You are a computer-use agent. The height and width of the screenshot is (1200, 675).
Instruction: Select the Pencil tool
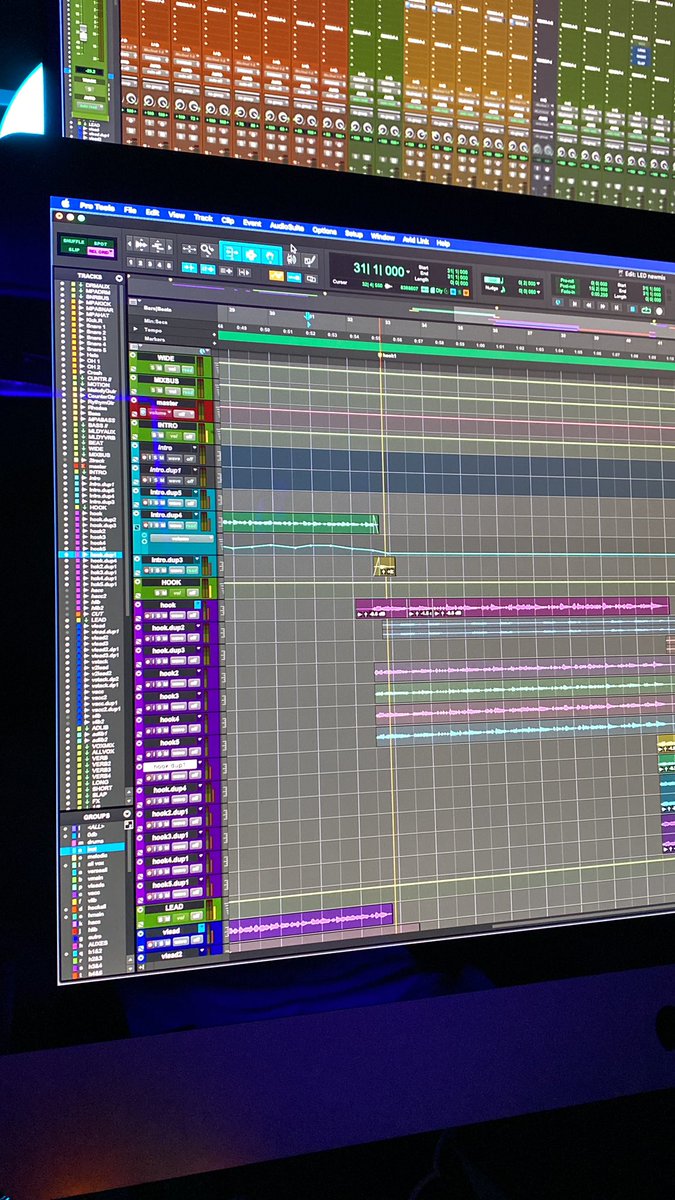click(x=309, y=260)
